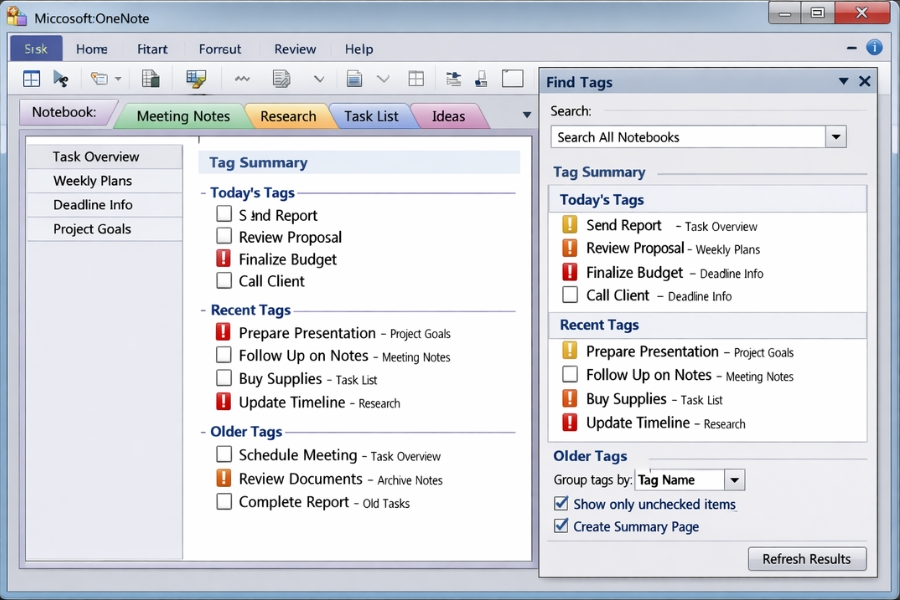
Task: Switch to the Research section tab
Action: [x=289, y=115]
